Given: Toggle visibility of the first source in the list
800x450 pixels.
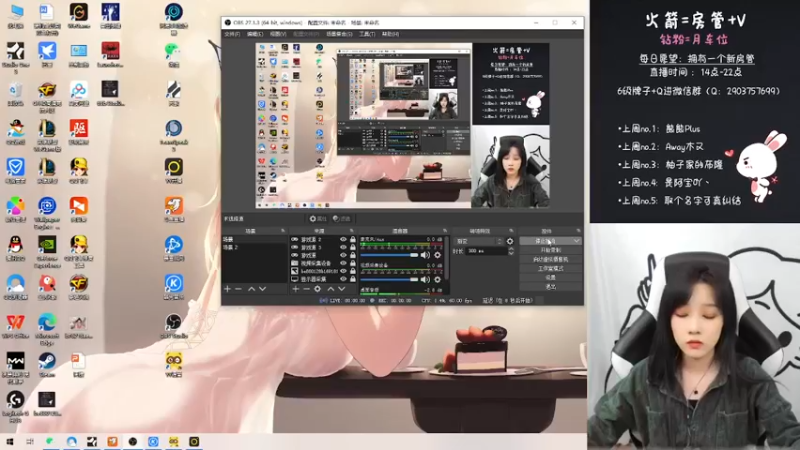Looking at the screenshot, I should click(343, 239).
